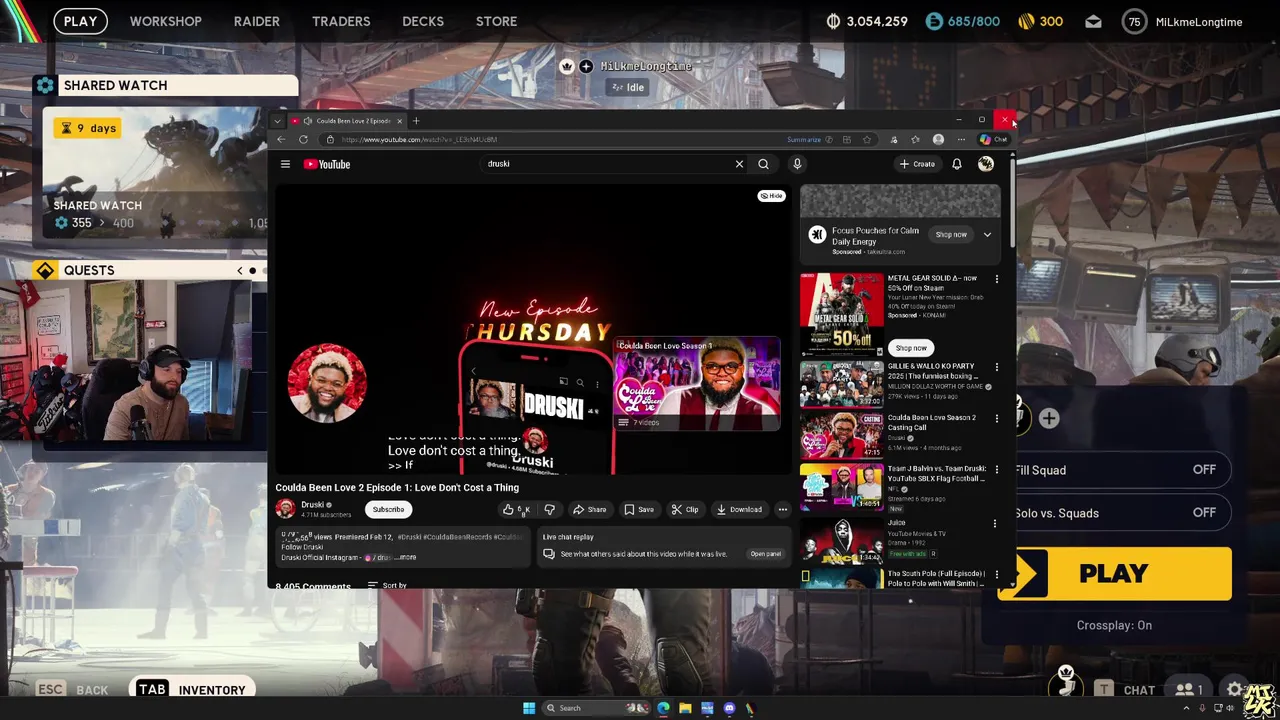Click the YouTube logo home link
The height and width of the screenshot is (720, 1280).
[327, 164]
